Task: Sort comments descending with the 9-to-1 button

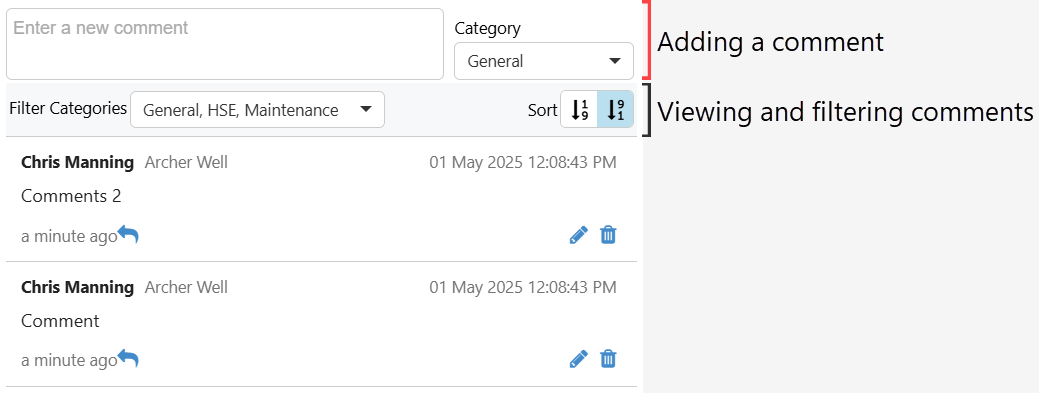Action: 616,109
